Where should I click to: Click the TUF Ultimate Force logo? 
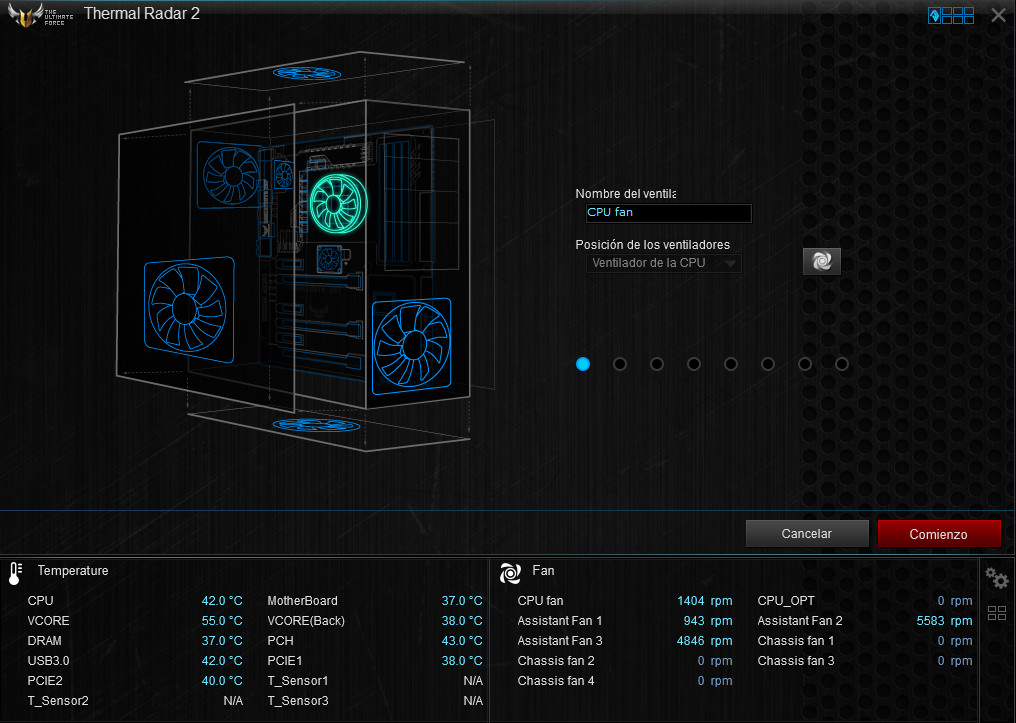40,15
